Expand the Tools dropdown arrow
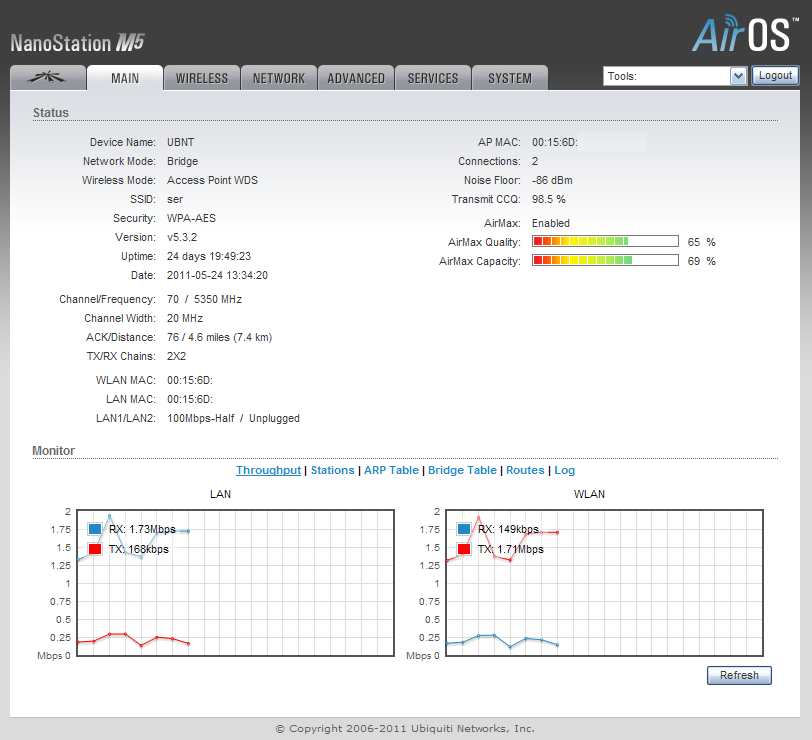Viewport: 812px width, 740px height. [738, 76]
